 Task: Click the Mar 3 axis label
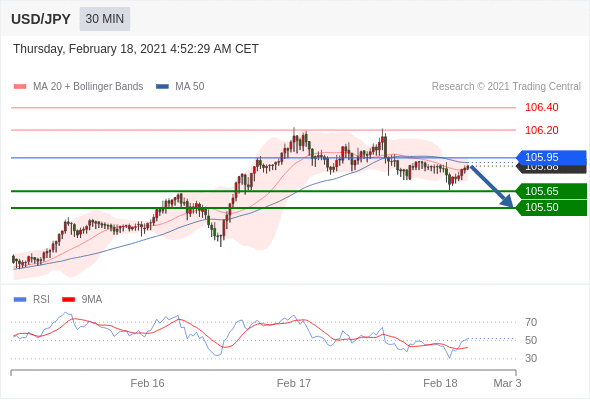tap(507, 383)
